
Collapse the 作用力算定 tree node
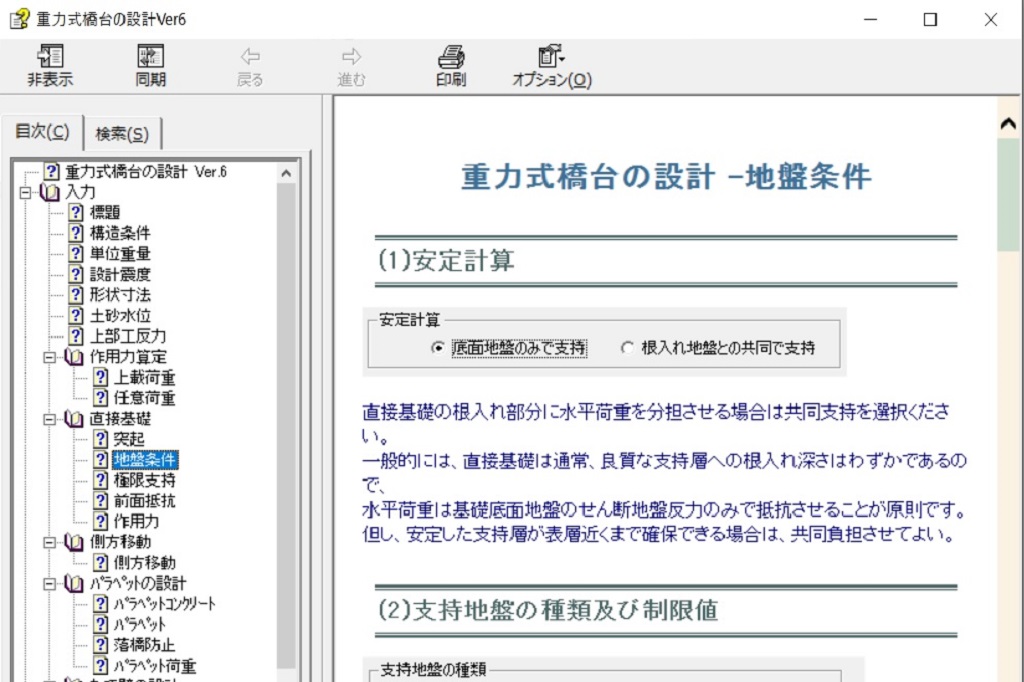pos(50,357)
